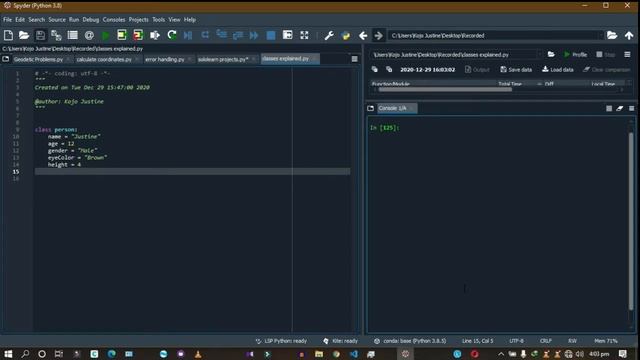The width and height of the screenshot is (640, 360).
Task: Select a file to profile
Action: (x=551, y=54)
